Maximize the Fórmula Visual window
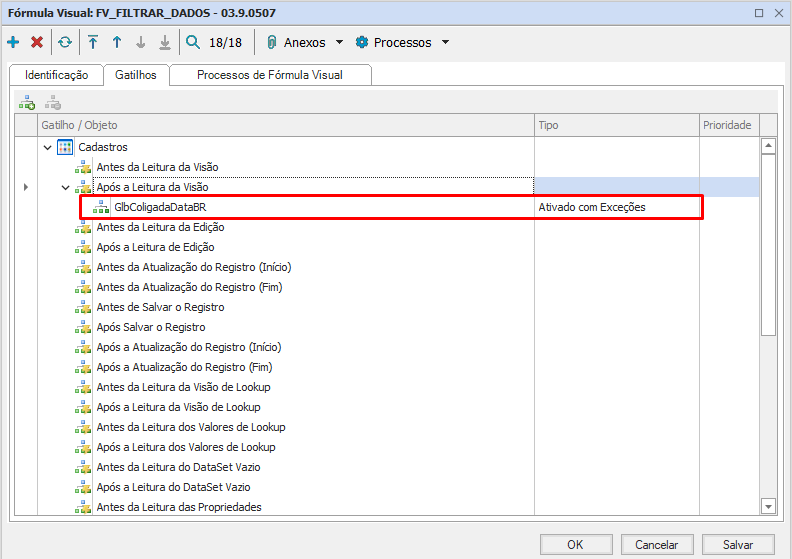Screen dimensions: 792x559 tap(759, 13)
